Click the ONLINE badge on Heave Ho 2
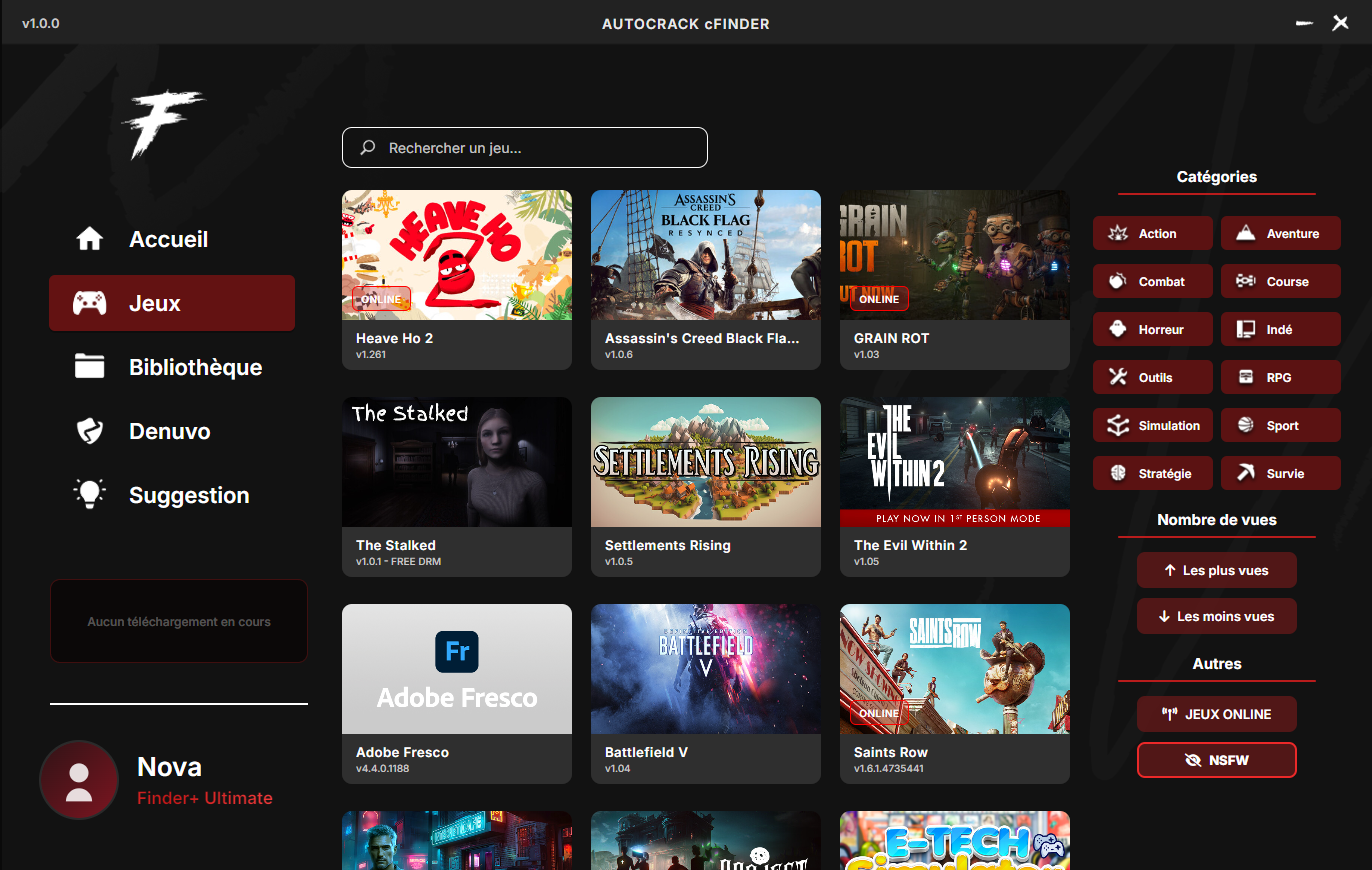1372x870 pixels. click(381, 299)
